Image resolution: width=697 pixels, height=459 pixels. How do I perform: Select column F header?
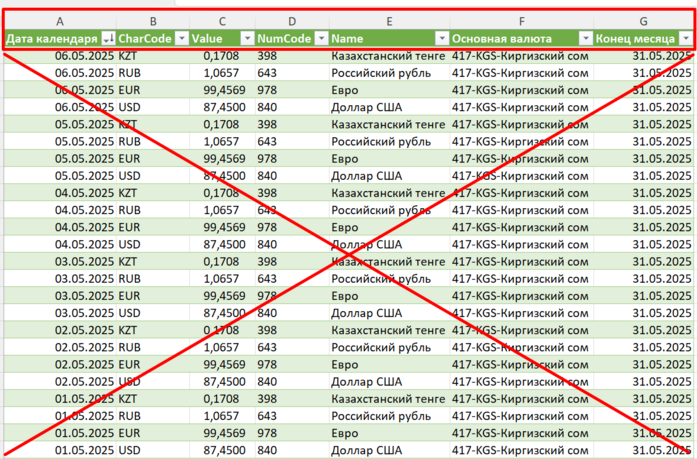coord(521,21)
